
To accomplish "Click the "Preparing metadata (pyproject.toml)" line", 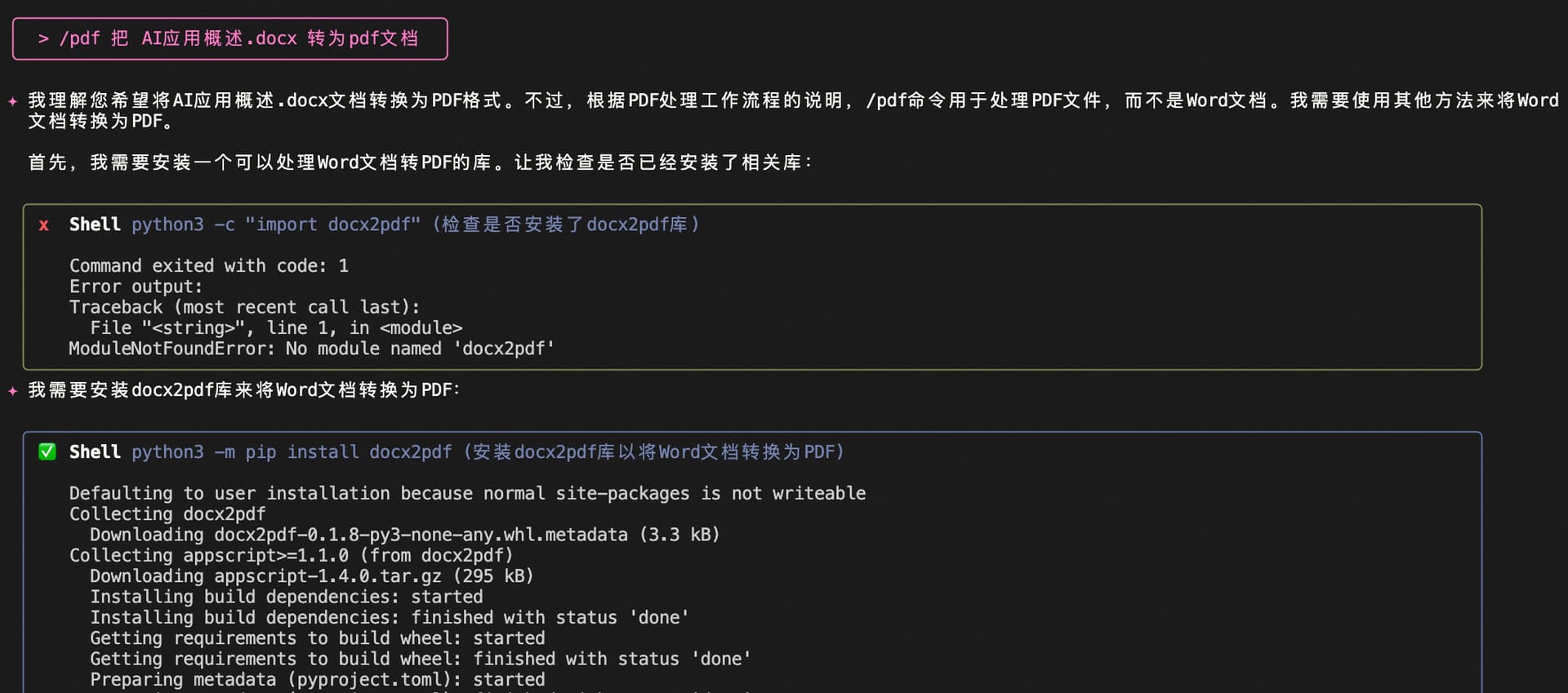I will tap(317, 680).
